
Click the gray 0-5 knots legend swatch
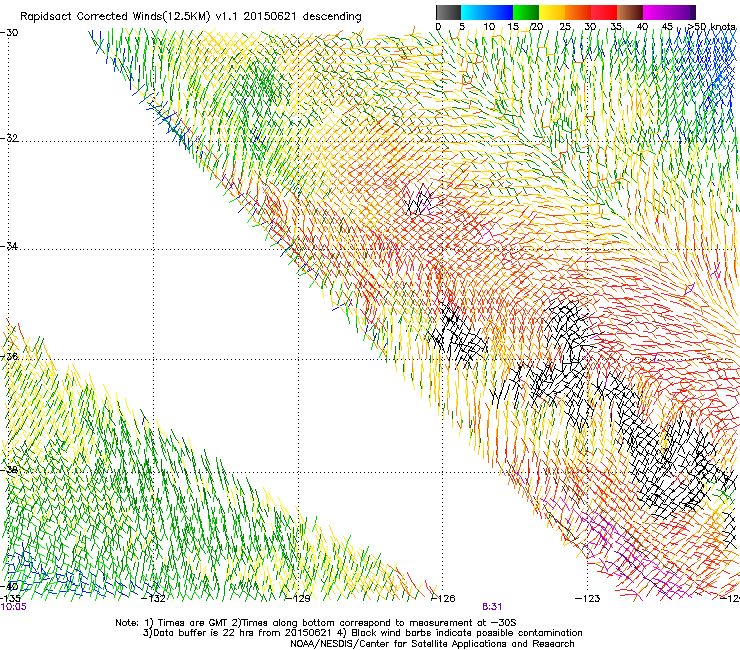click(x=448, y=12)
